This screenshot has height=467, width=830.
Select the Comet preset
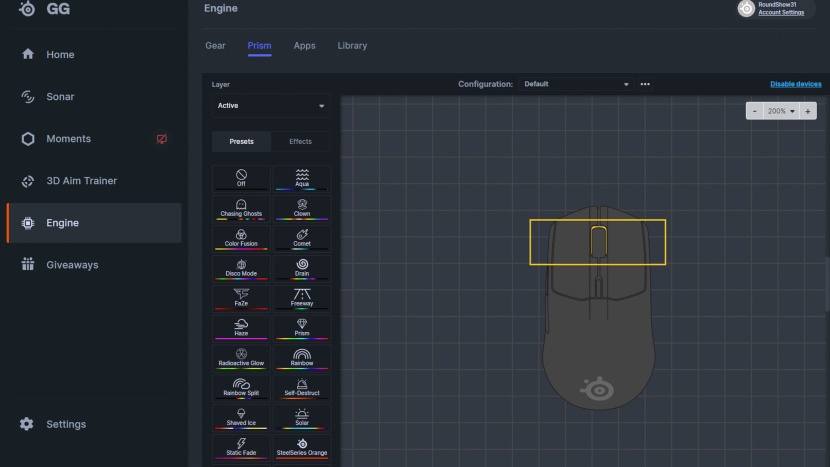click(x=302, y=238)
